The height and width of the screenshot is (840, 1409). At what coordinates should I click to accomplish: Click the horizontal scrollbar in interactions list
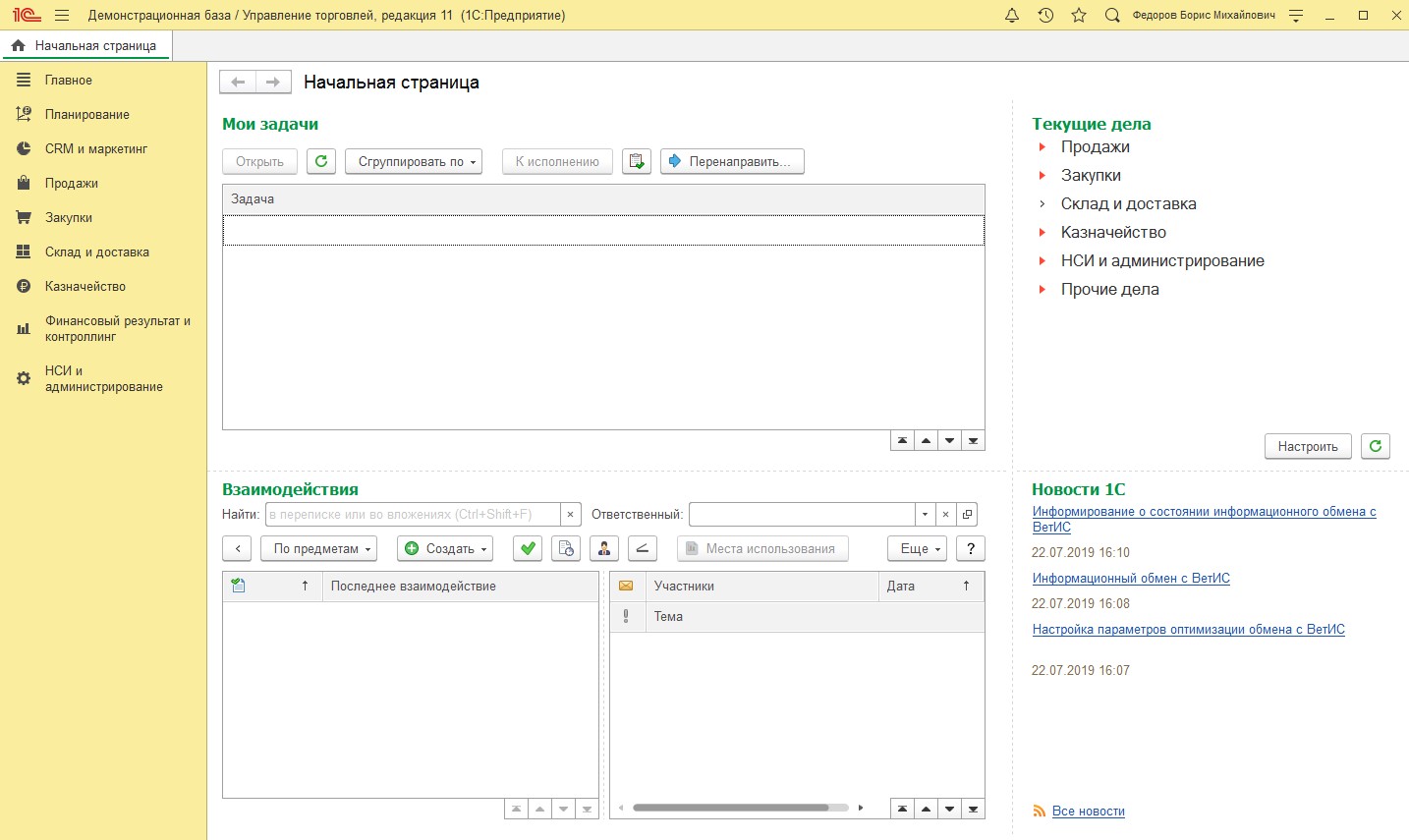731,809
